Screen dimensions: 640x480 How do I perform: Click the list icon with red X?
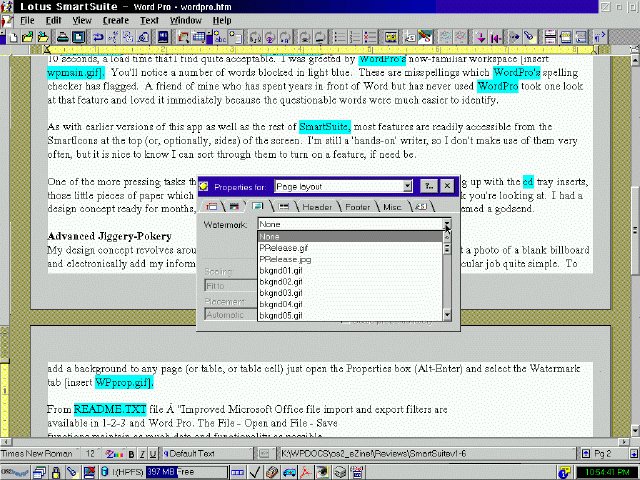point(370,38)
